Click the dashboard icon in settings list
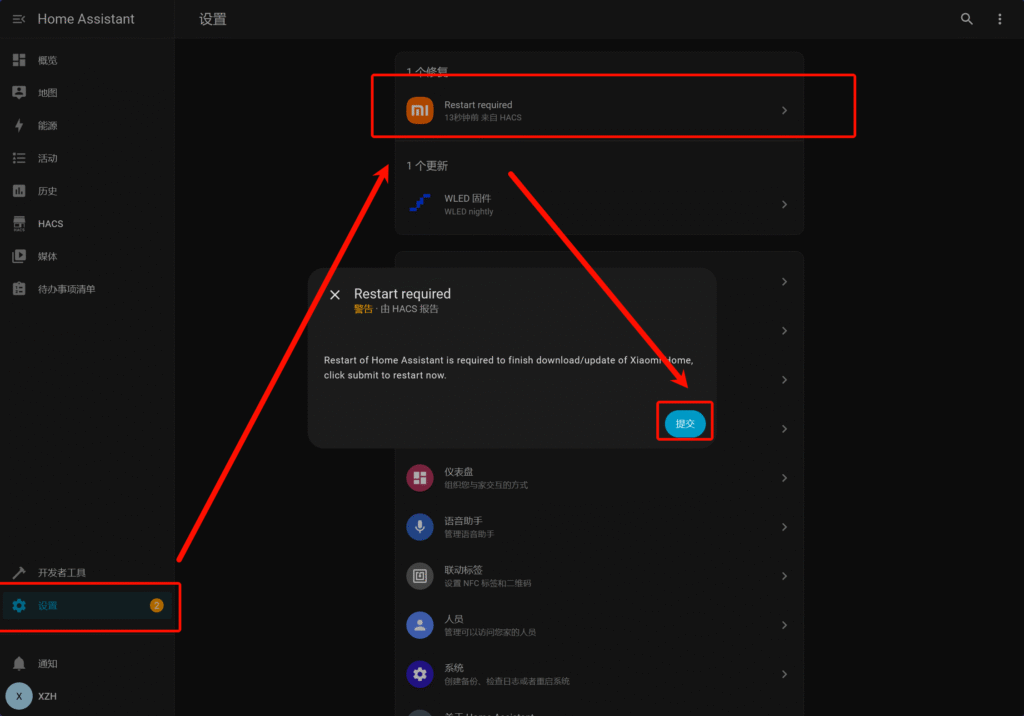This screenshot has width=1024, height=716. pos(420,478)
